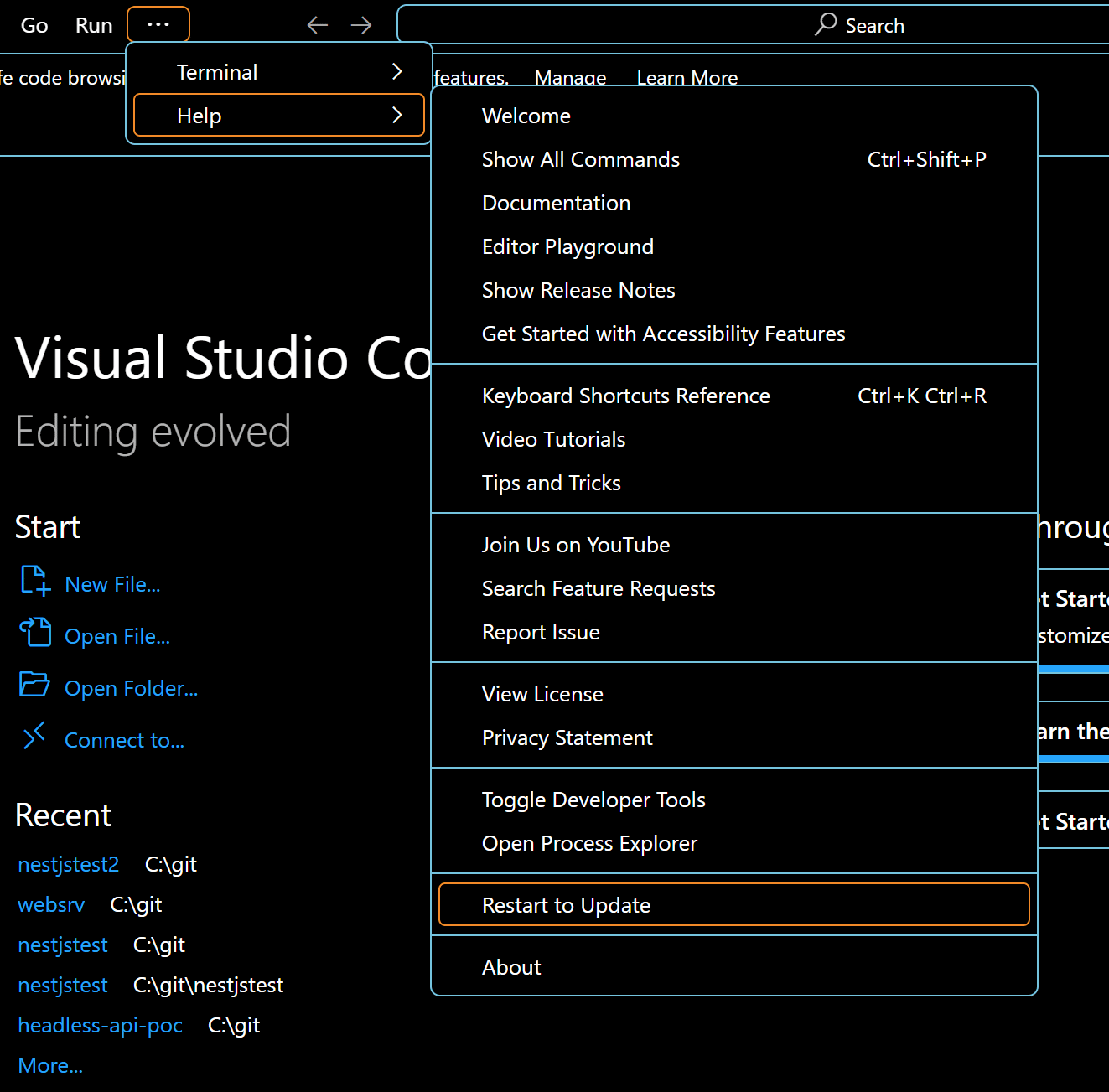Viewport: 1109px width, 1092px height.
Task: Click the More... link under Recent
Action: [50, 1065]
